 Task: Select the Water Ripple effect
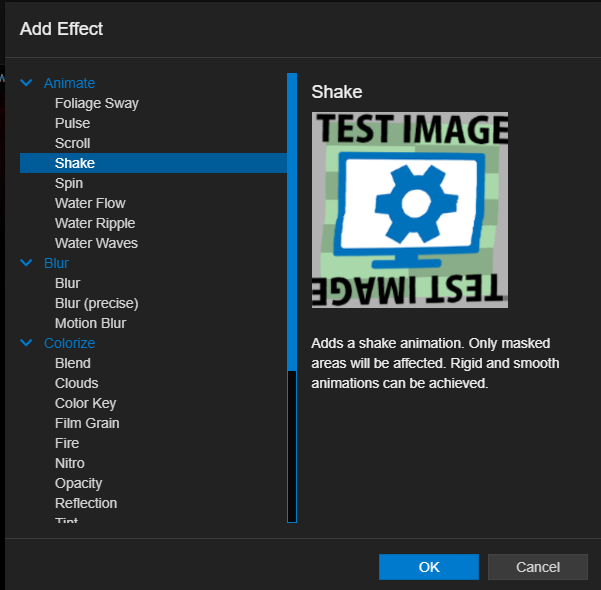[x=95, y=223]
